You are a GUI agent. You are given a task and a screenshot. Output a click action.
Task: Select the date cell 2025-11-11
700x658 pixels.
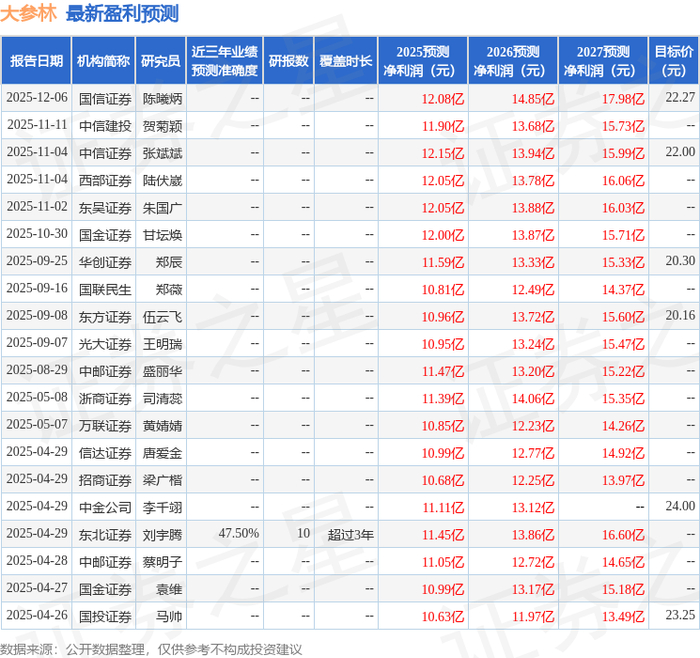pyautogui.click(x=37, y=125)
